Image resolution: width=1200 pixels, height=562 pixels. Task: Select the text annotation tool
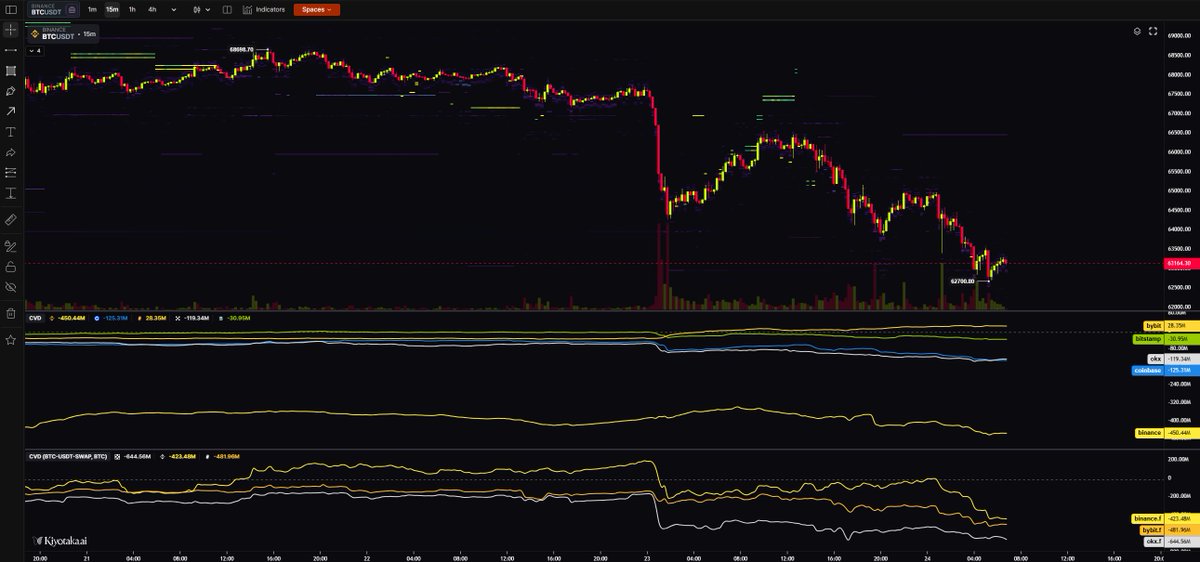(10, 132)
